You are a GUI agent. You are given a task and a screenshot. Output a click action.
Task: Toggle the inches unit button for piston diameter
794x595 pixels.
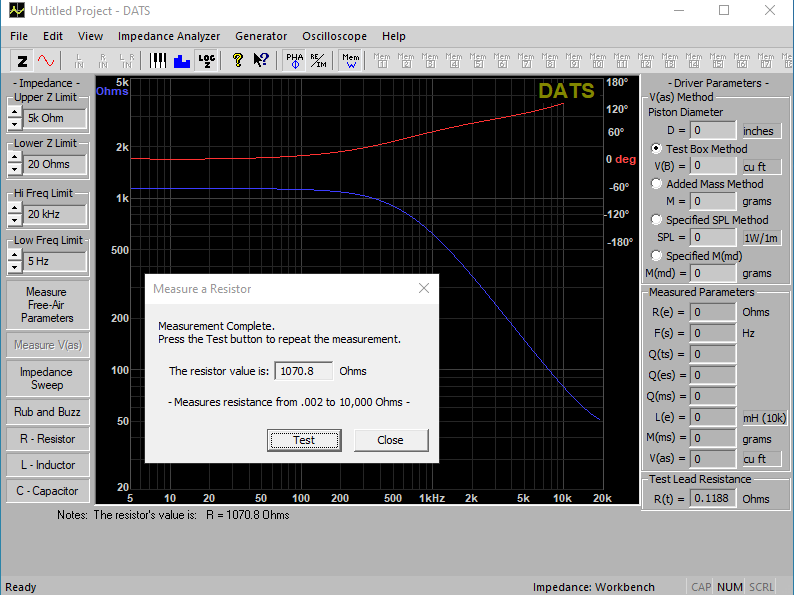pos(762,131)
